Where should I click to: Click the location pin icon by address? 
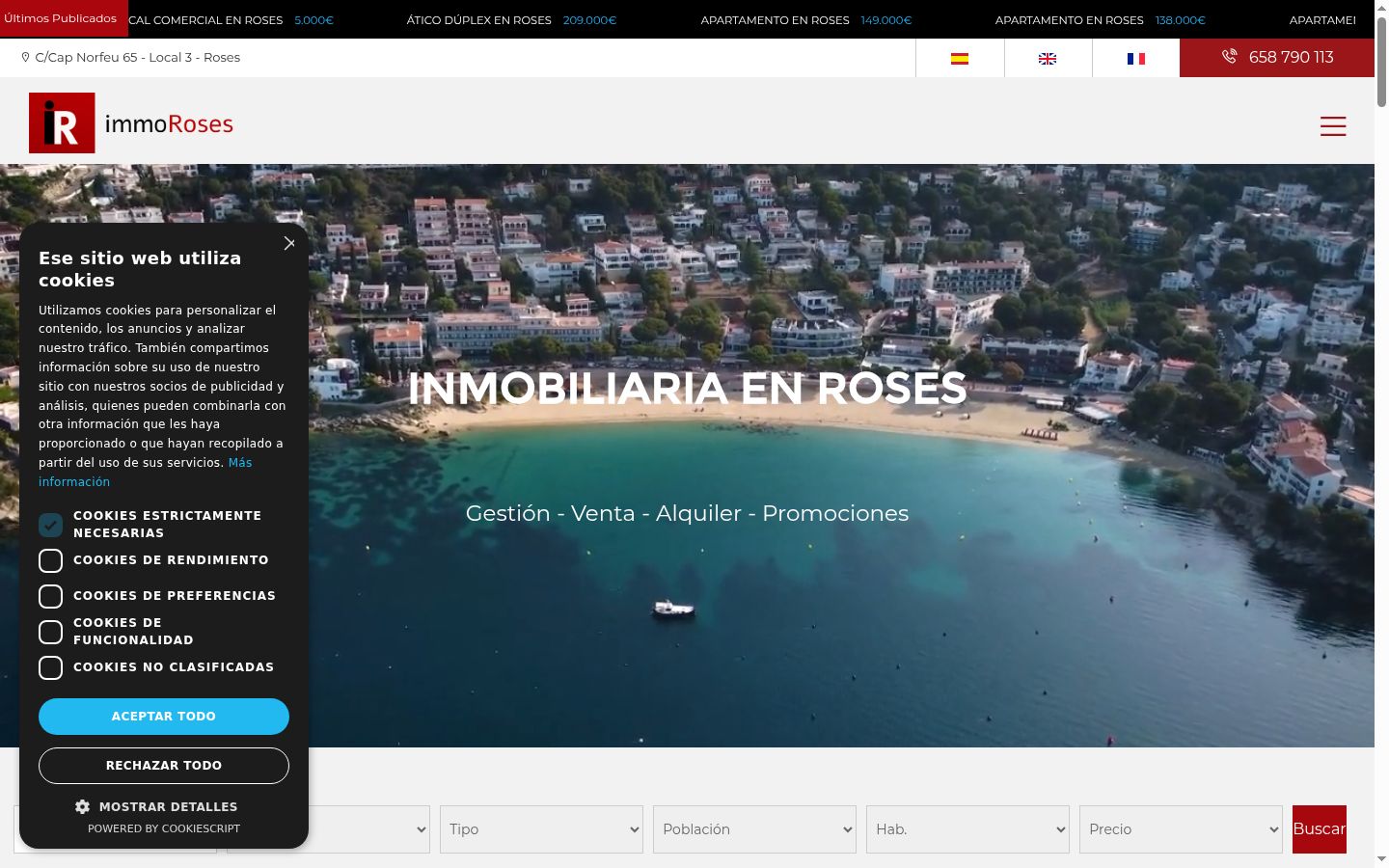coord(25,58)
